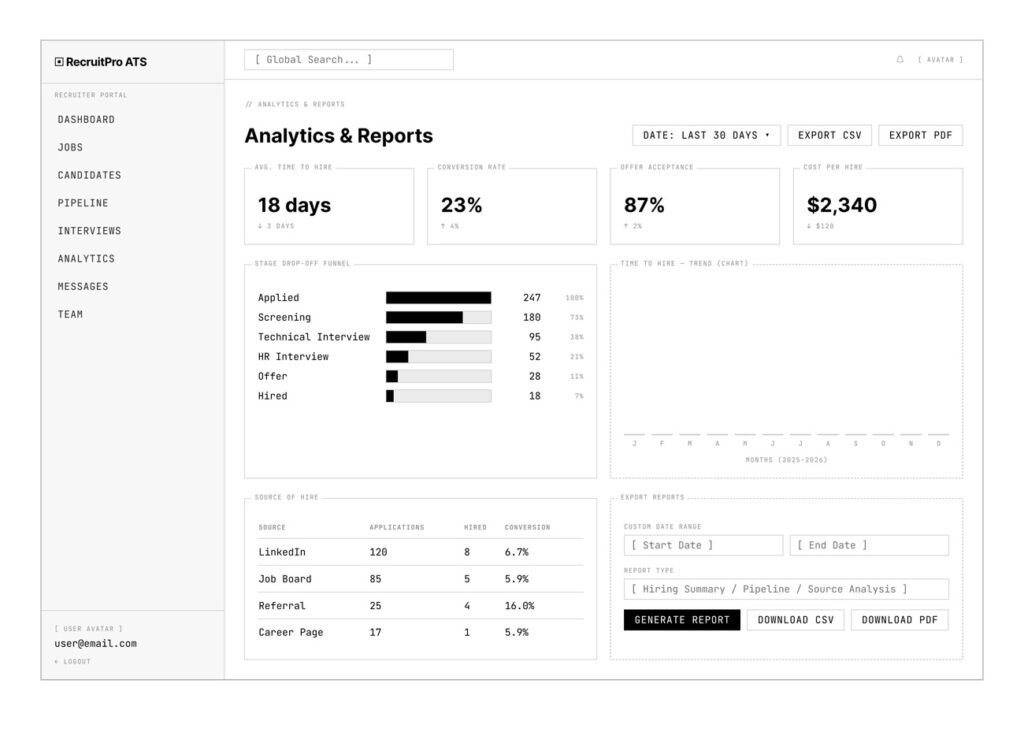Click the Applied stage progress bar

pyautogui.click(x=437, y=297)
